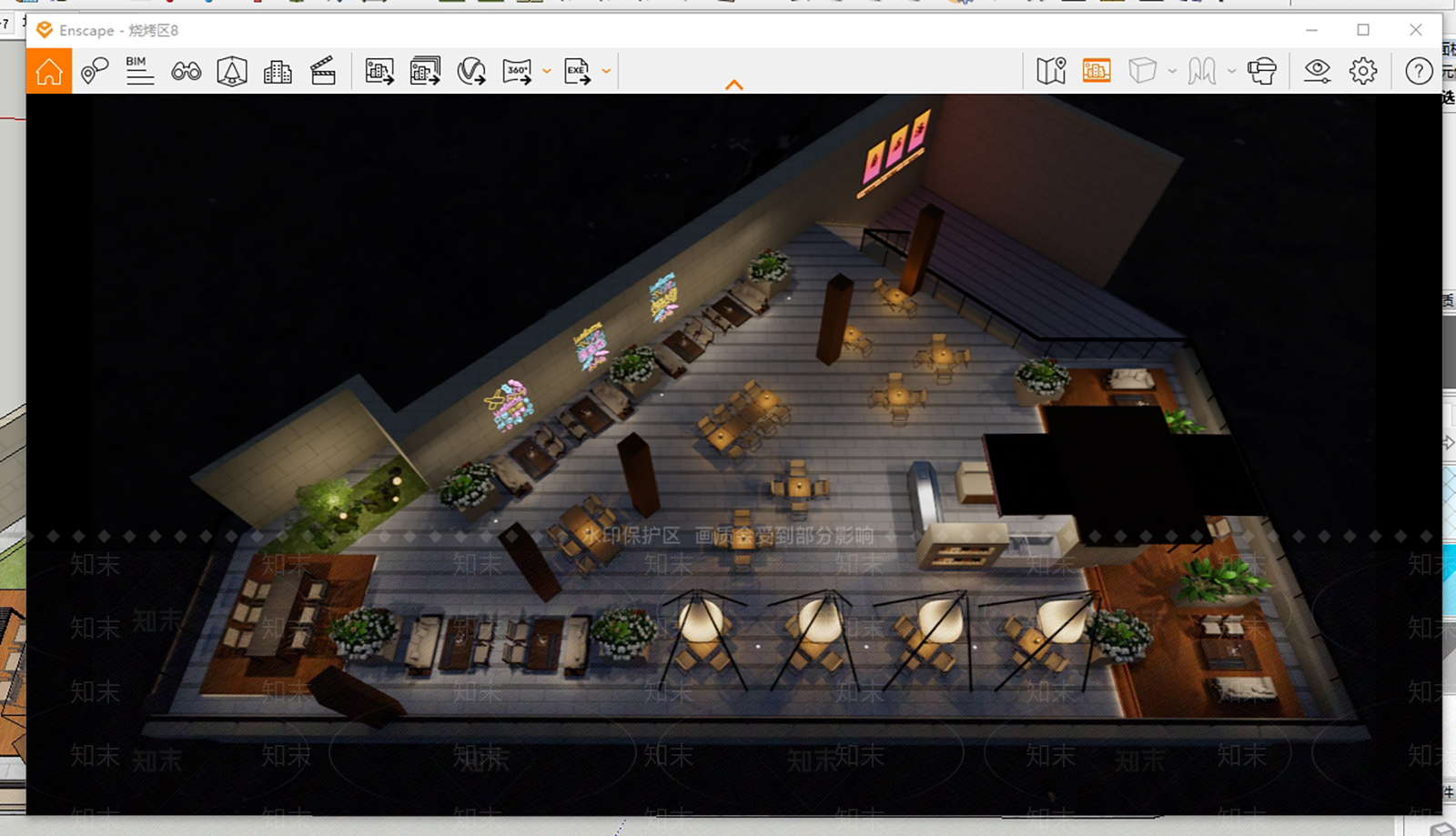Click the orange Home button in Enscape toolbar
This screenshot has width=1456, height=836.
pyautogui.click(x=49, y=70)
